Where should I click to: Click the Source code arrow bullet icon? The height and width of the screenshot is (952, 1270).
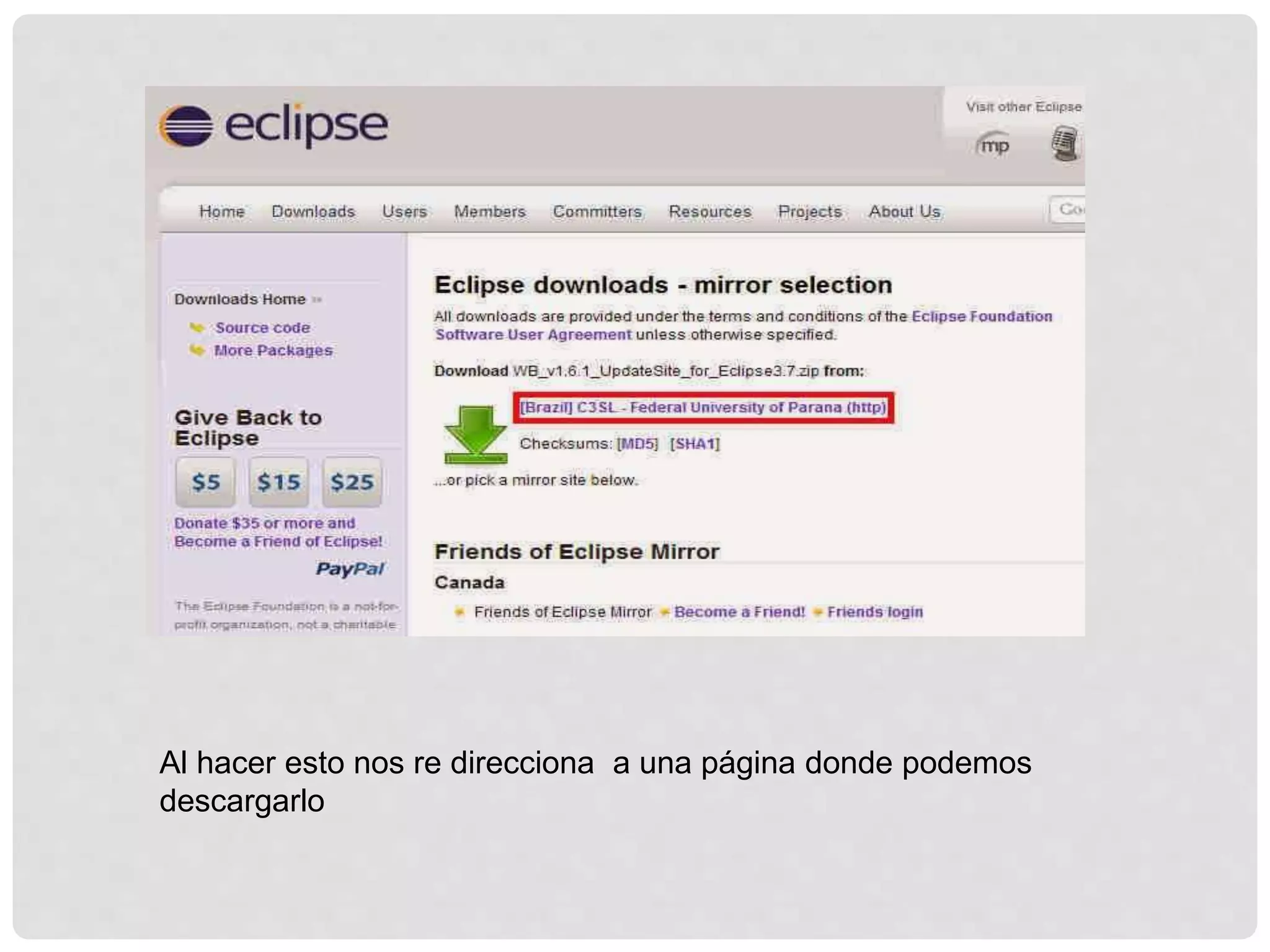(x=197, y=327)
